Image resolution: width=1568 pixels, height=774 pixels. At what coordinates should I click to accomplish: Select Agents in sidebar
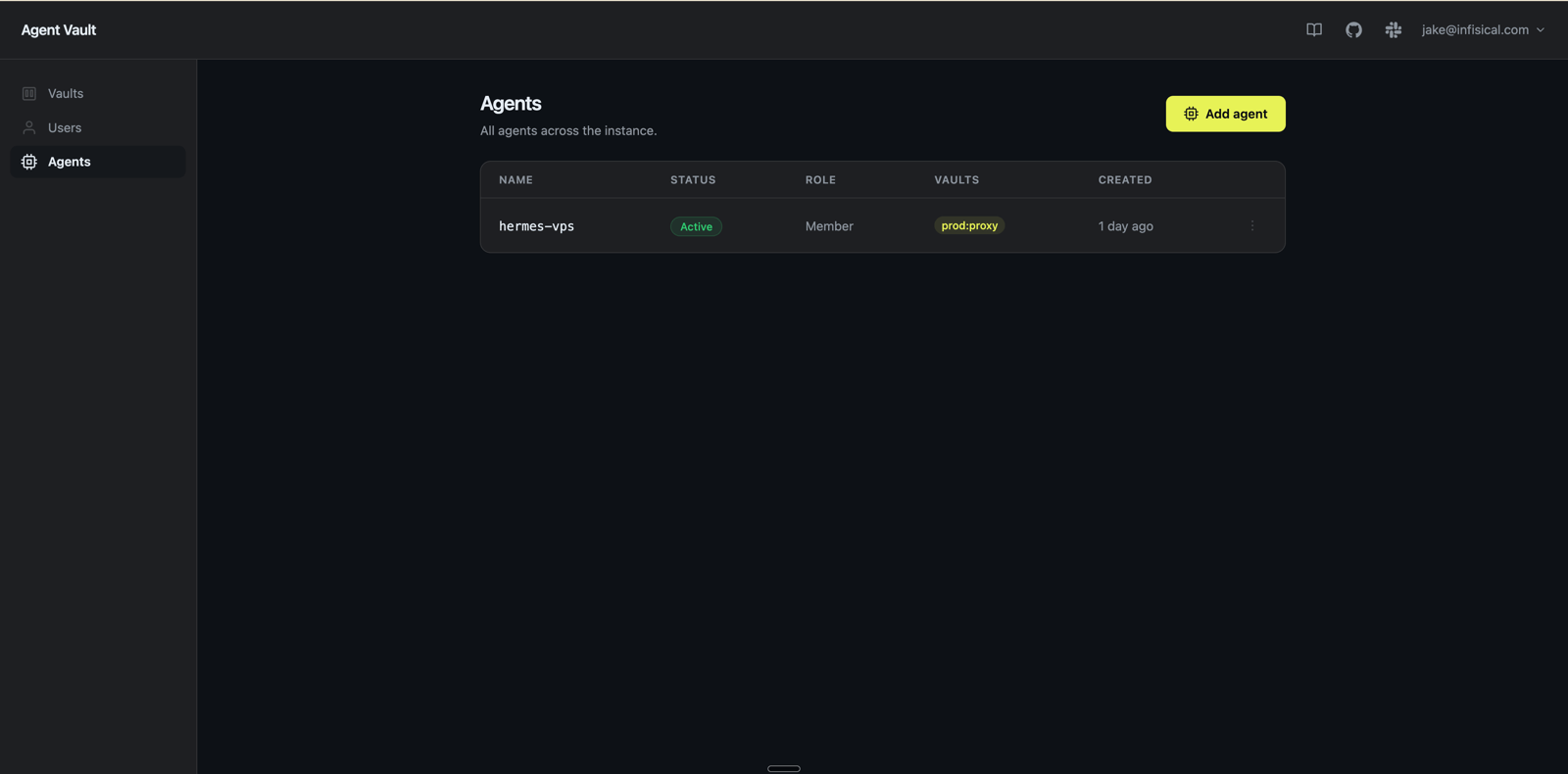tap(98, 162)
